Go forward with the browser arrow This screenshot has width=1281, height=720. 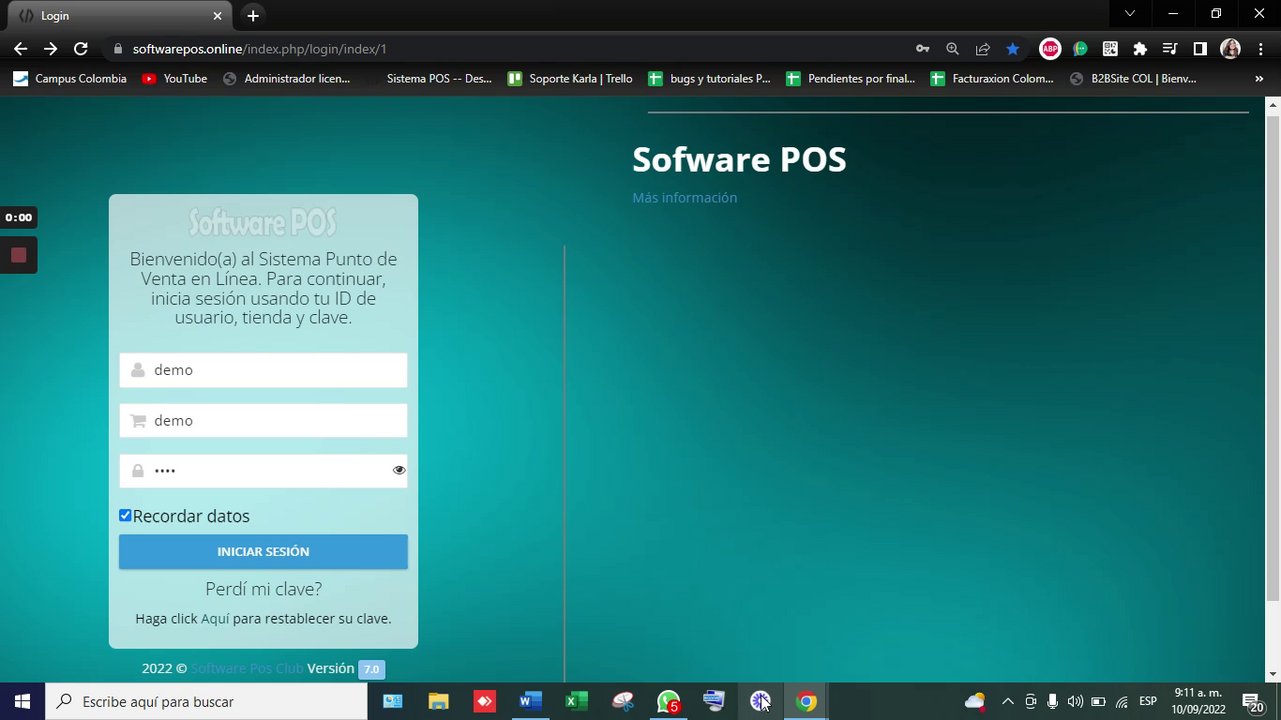point(51,48)
